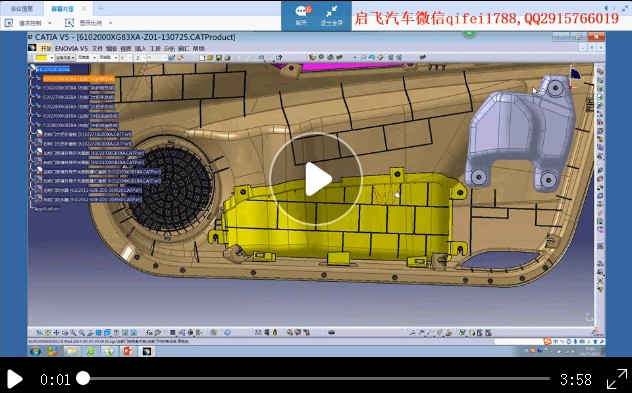Switch to the 会议信息 tab
Viewport: 632px width, 393px height.
tap(21, 8)
